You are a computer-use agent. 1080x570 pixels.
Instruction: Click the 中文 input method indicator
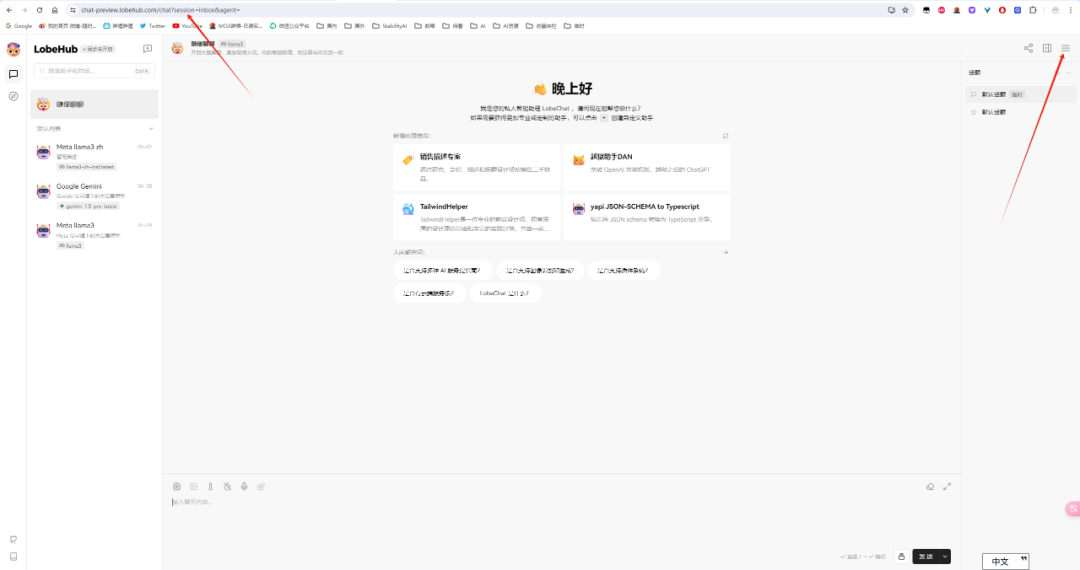(1006, 561)
